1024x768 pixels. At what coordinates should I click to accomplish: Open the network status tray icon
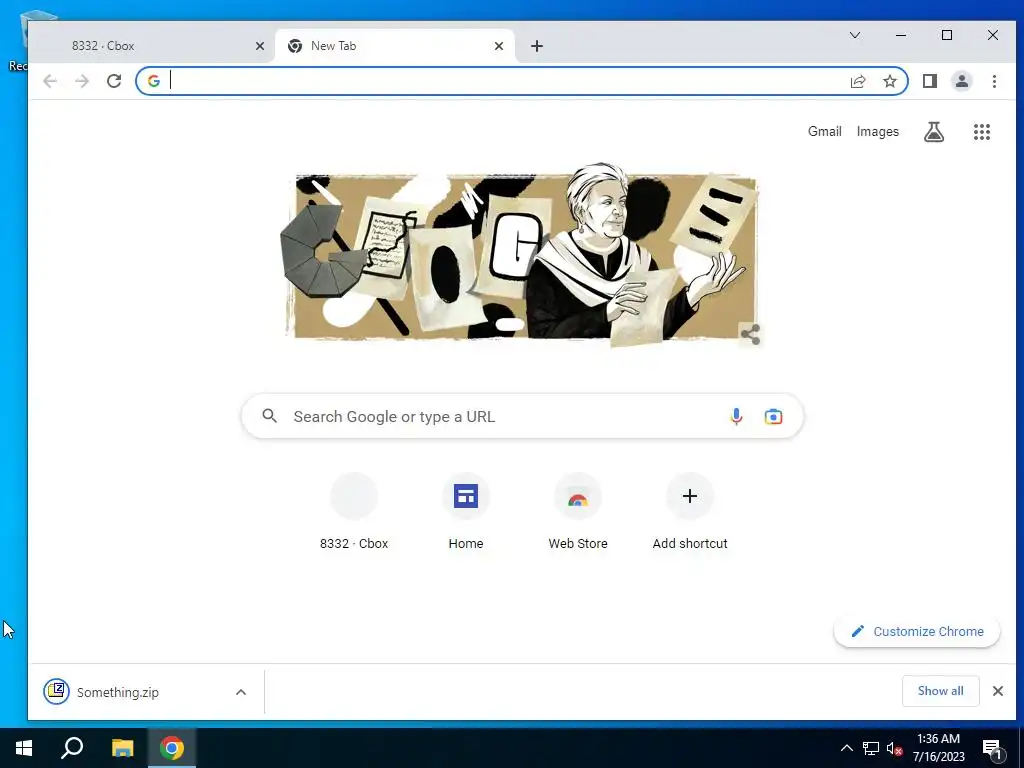coord(871,748)
